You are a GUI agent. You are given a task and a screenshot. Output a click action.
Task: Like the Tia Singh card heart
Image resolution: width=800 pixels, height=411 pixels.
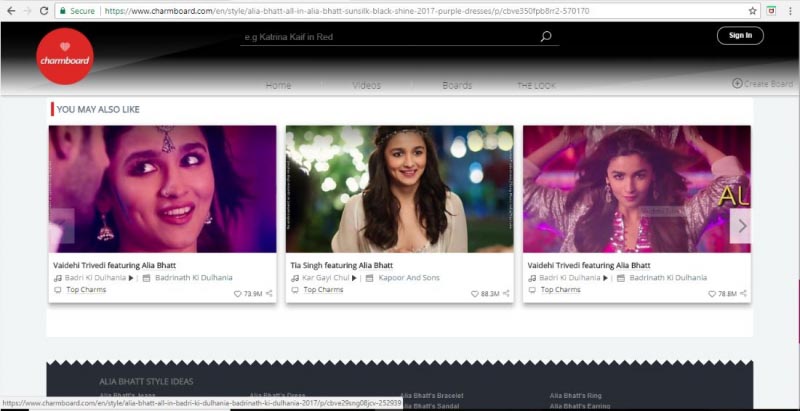click(474, 294)
